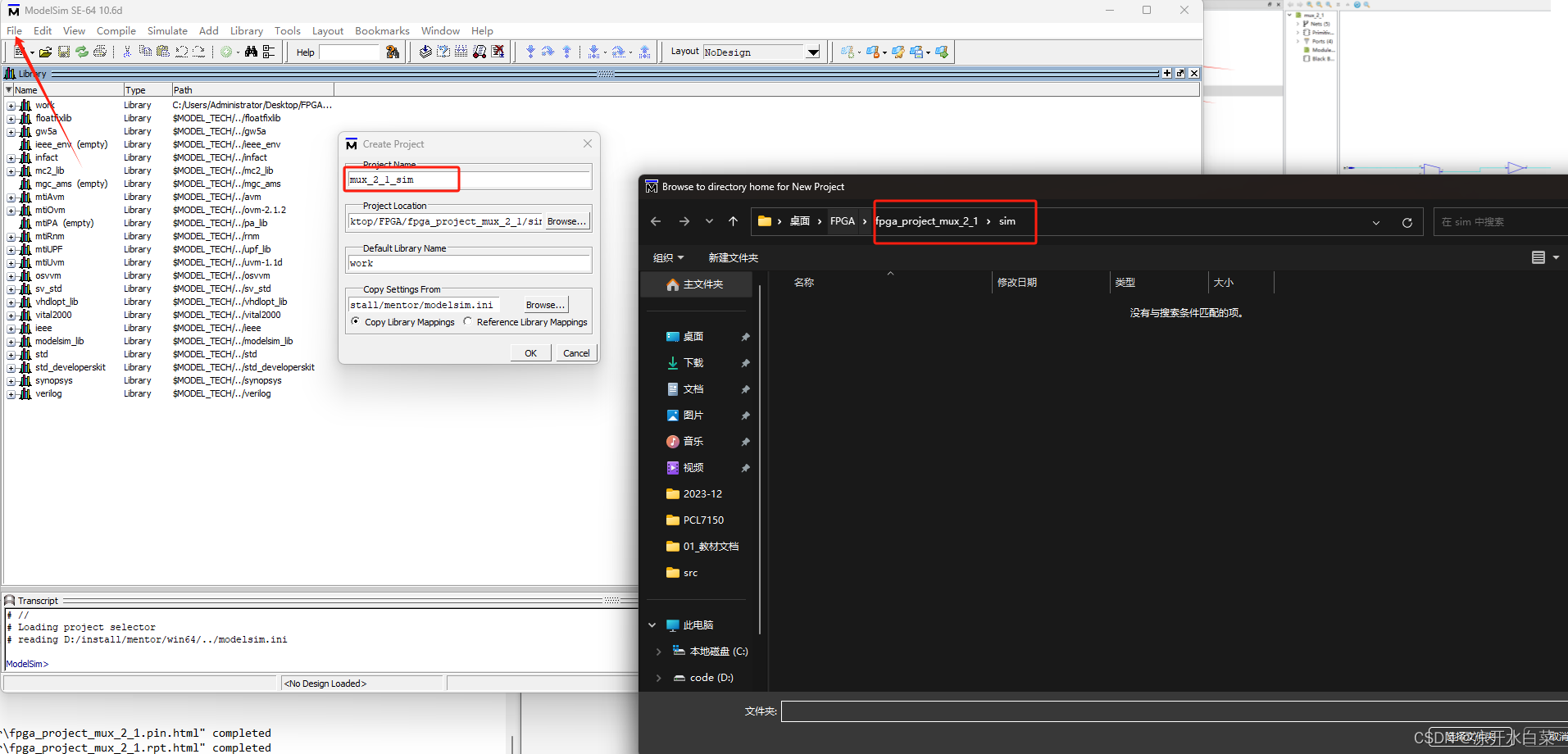Open the Layout NoDesign dropdown
1568x754 pixels.
(812, 52)
